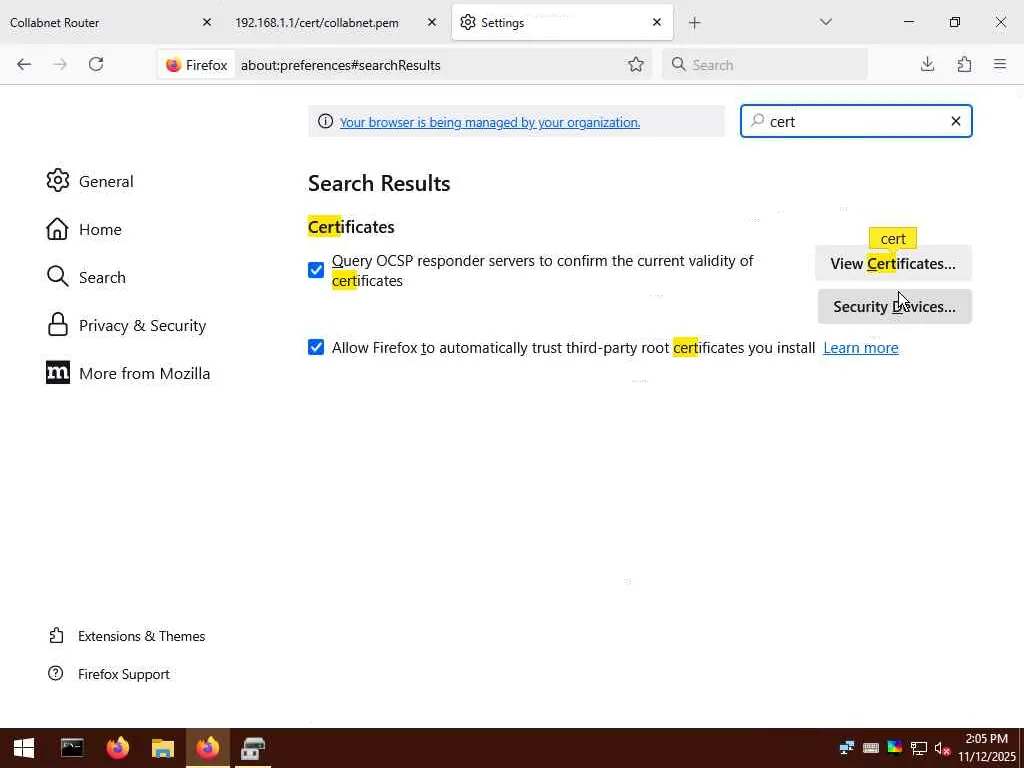
Task: Open General settings category
Action: point(89,181)
